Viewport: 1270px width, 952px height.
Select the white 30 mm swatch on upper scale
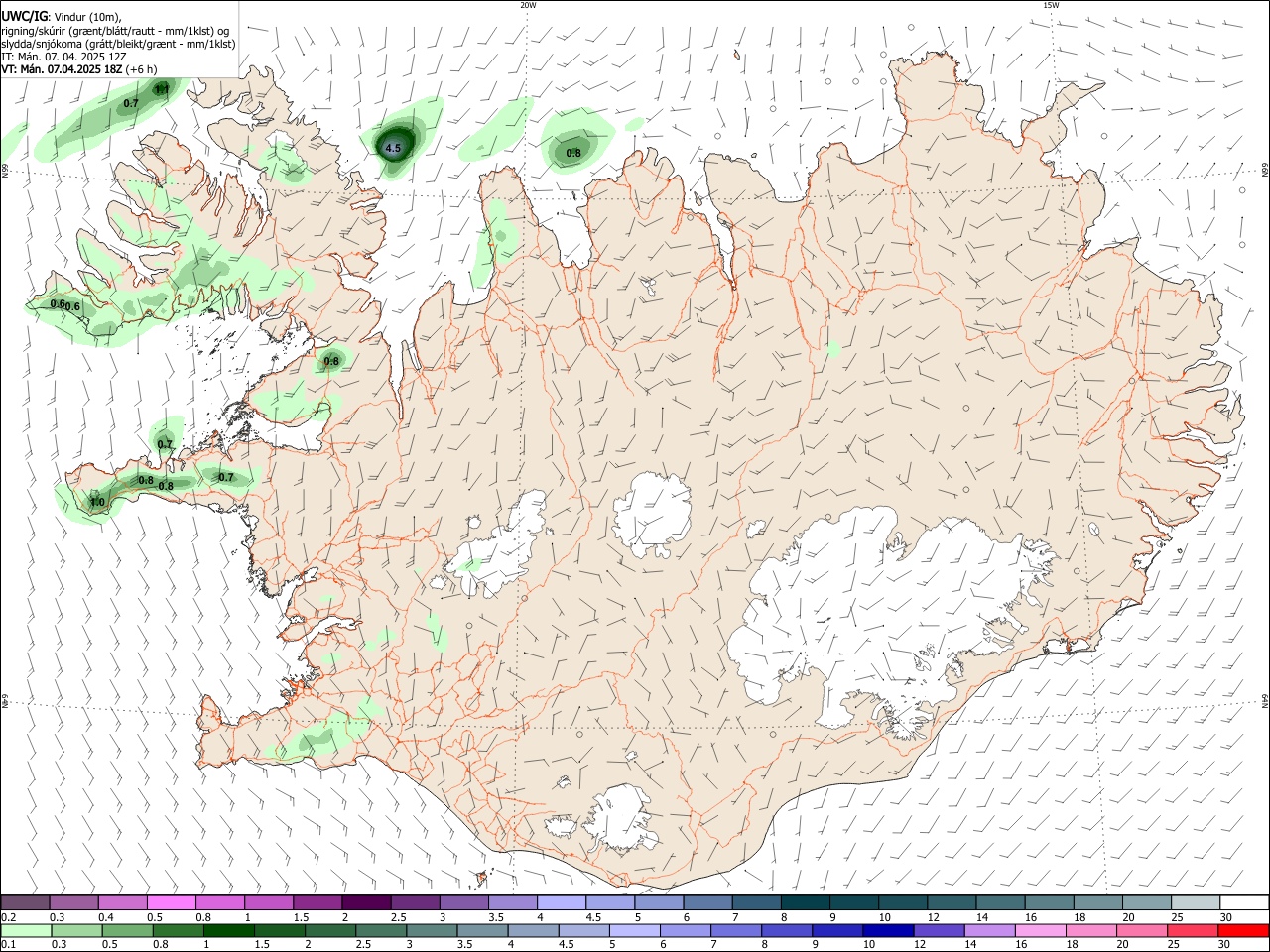pyautogui.click(x=1243, y=902)
